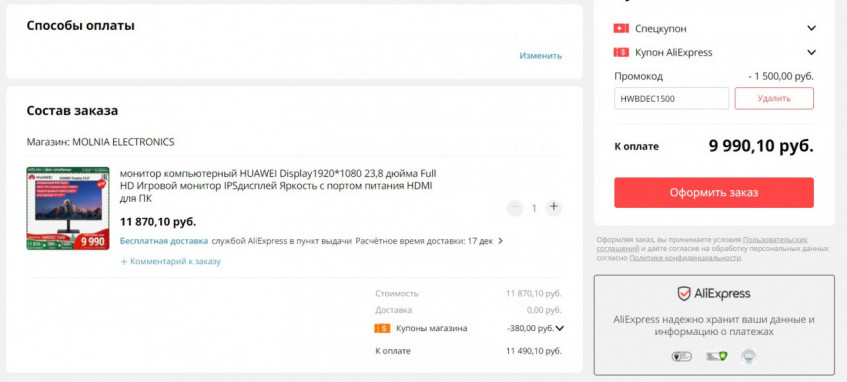Click Изменить in payment methods
Viewport: 847px width, 382px height.
(541, 55)
